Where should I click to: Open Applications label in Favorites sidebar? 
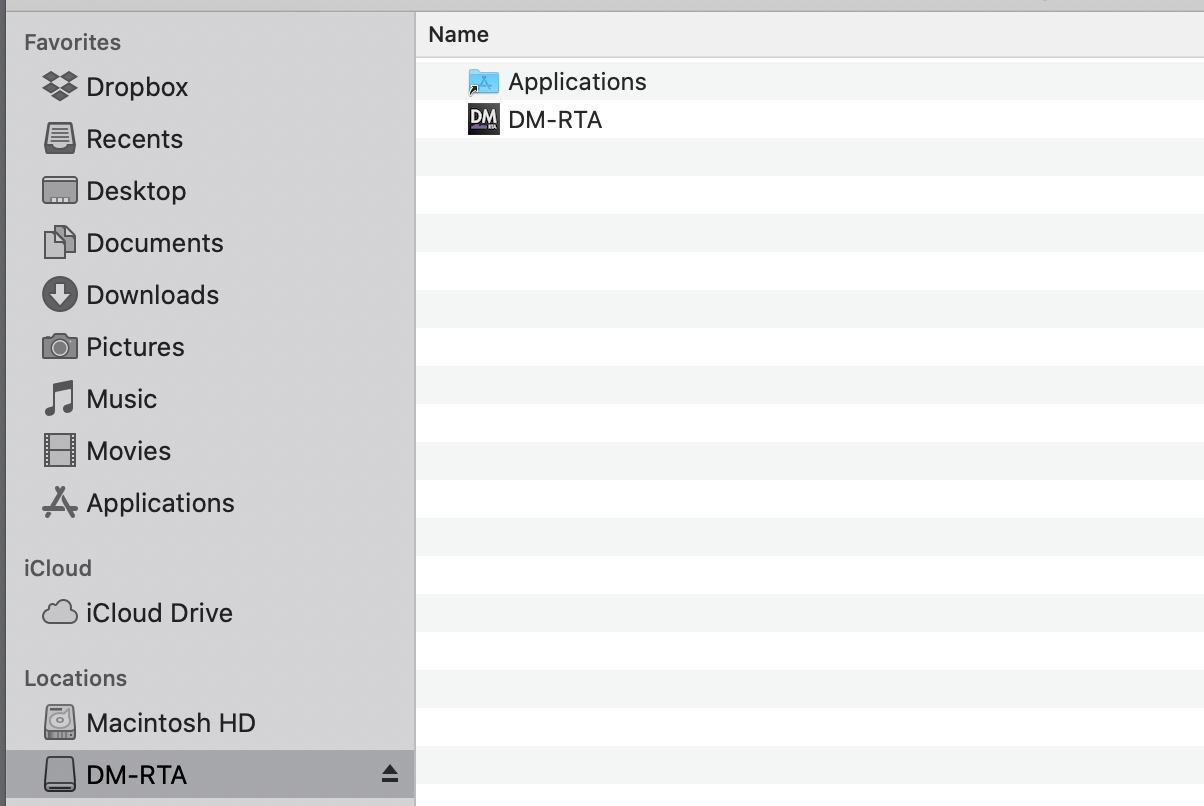(x=161, y=503)
